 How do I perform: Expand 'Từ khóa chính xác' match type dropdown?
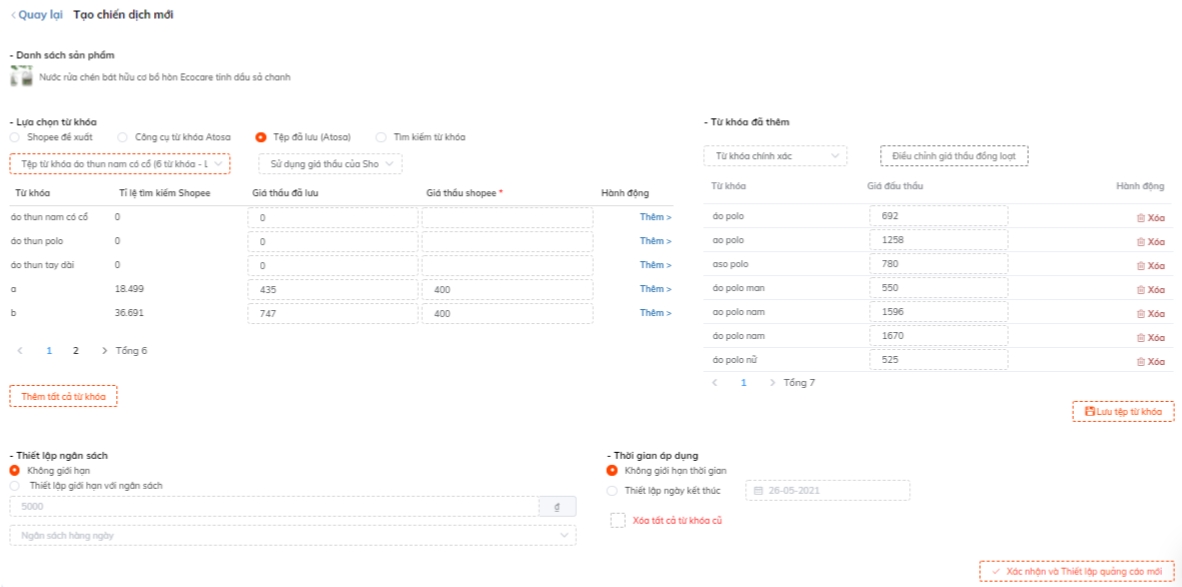[x=775, y=156]
